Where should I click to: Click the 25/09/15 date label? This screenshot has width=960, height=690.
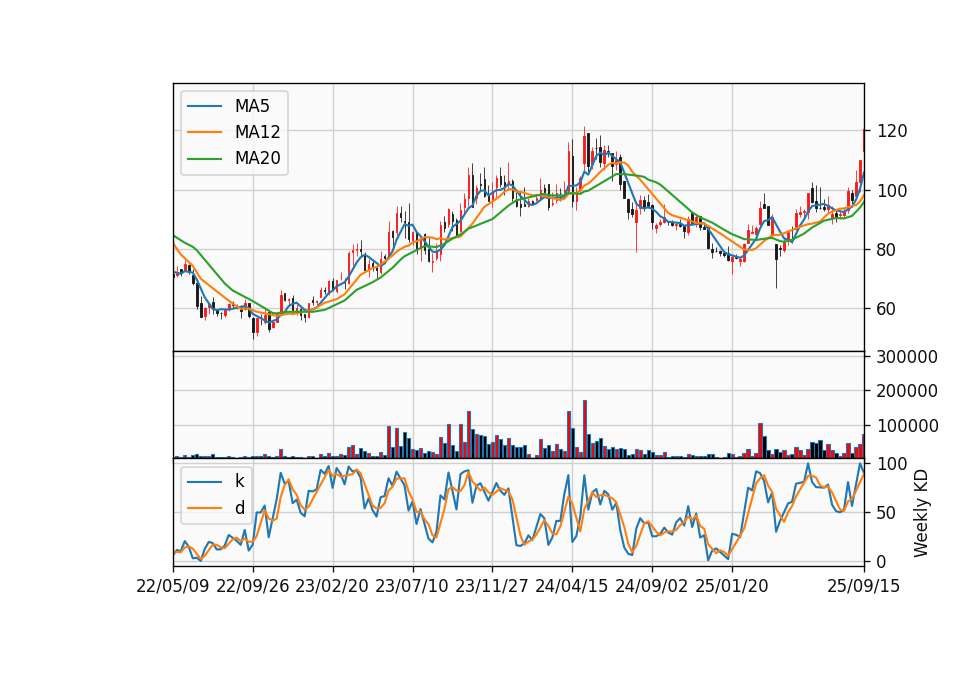(x=864, y=586)
